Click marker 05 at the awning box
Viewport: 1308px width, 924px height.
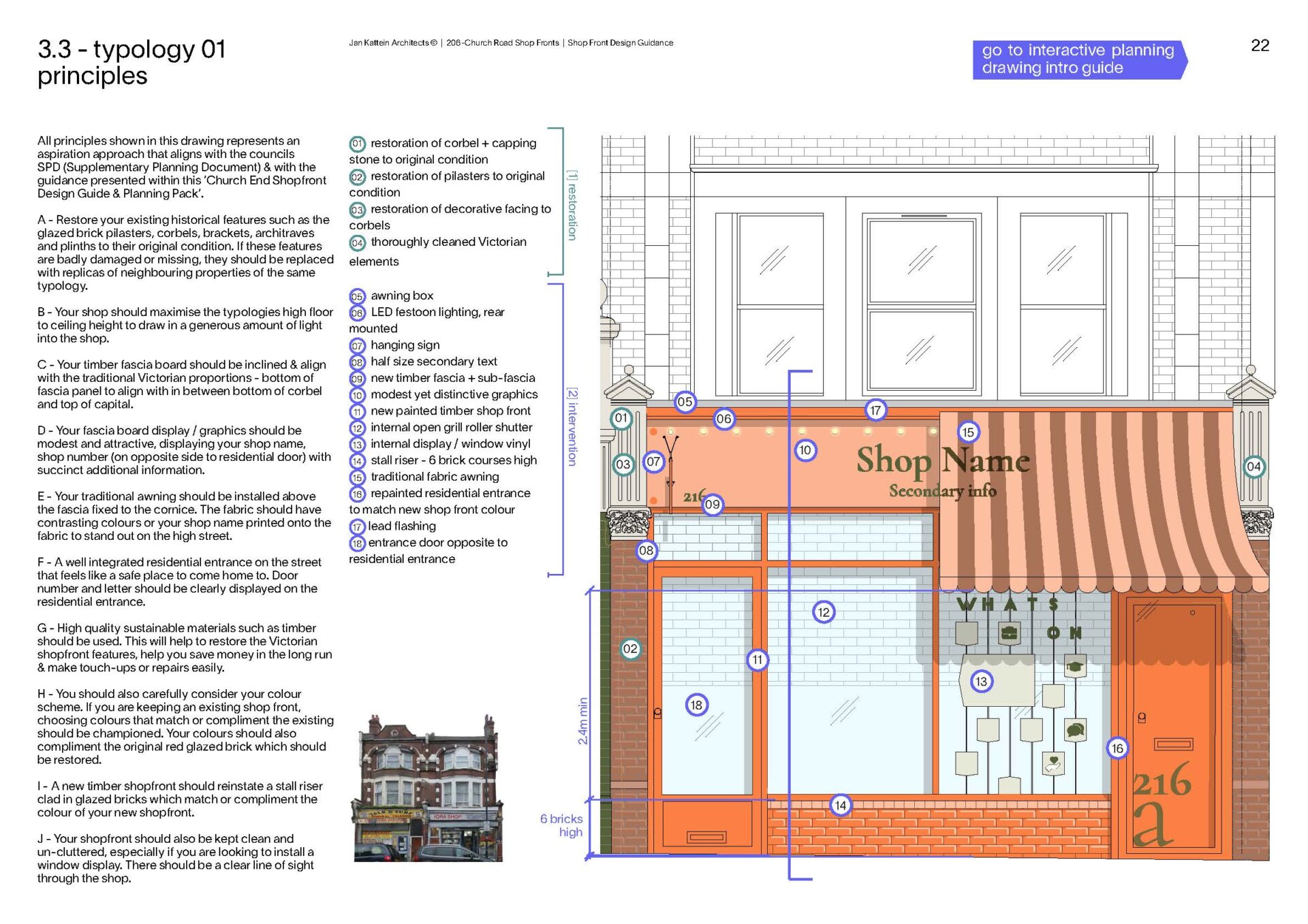685,402
